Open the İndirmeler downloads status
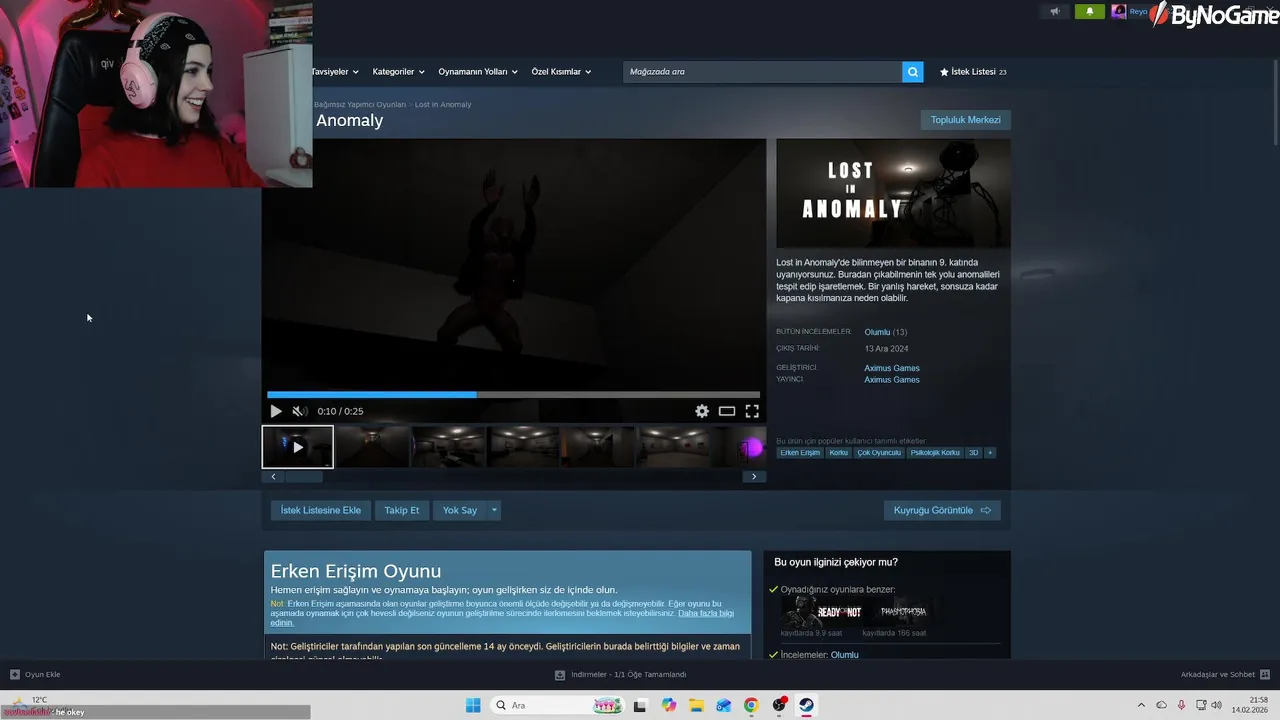The height and width of the screenshot is (720, 1280). [x=621, y=675]
